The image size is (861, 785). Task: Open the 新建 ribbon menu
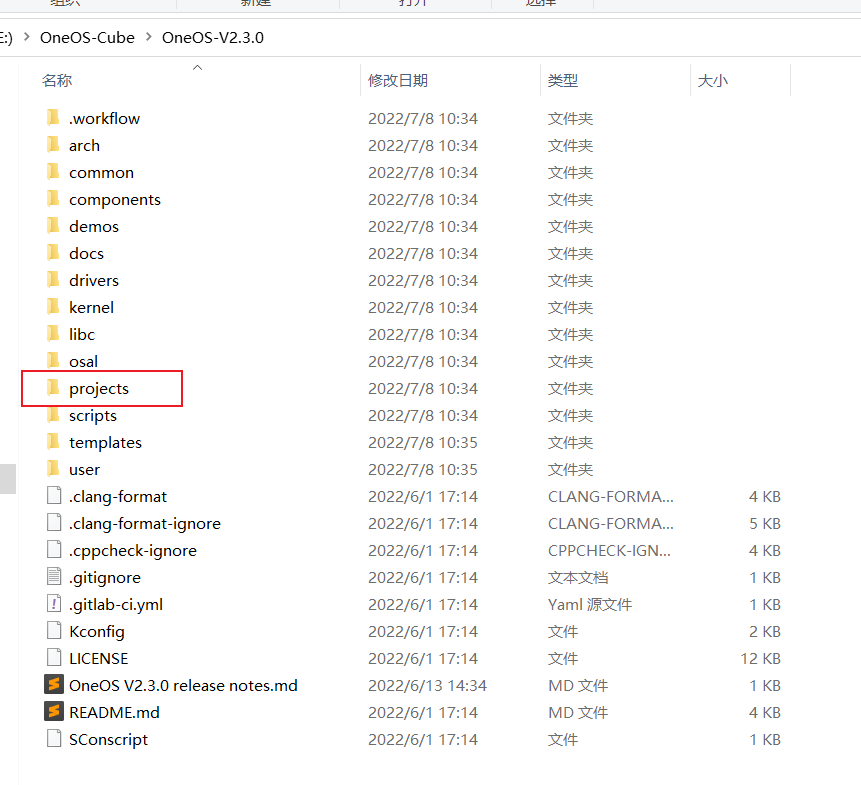pos(256,4)
